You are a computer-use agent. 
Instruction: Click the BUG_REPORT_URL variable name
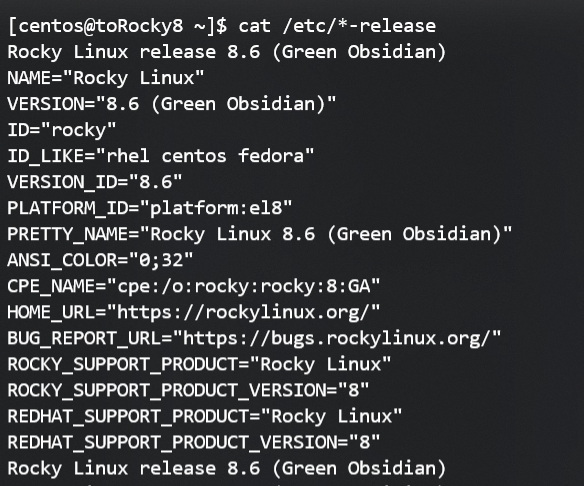tap(84, 338)
